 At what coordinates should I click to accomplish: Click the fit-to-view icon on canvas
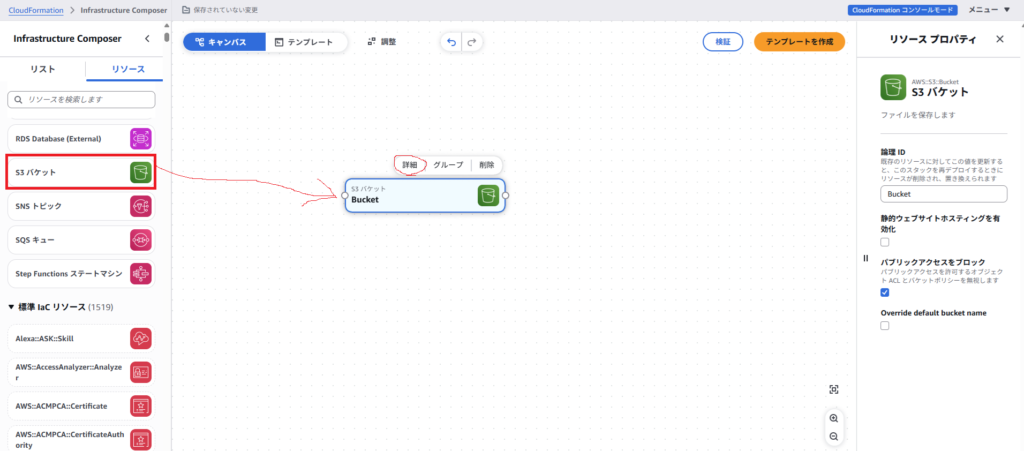(x=834, y=389)
